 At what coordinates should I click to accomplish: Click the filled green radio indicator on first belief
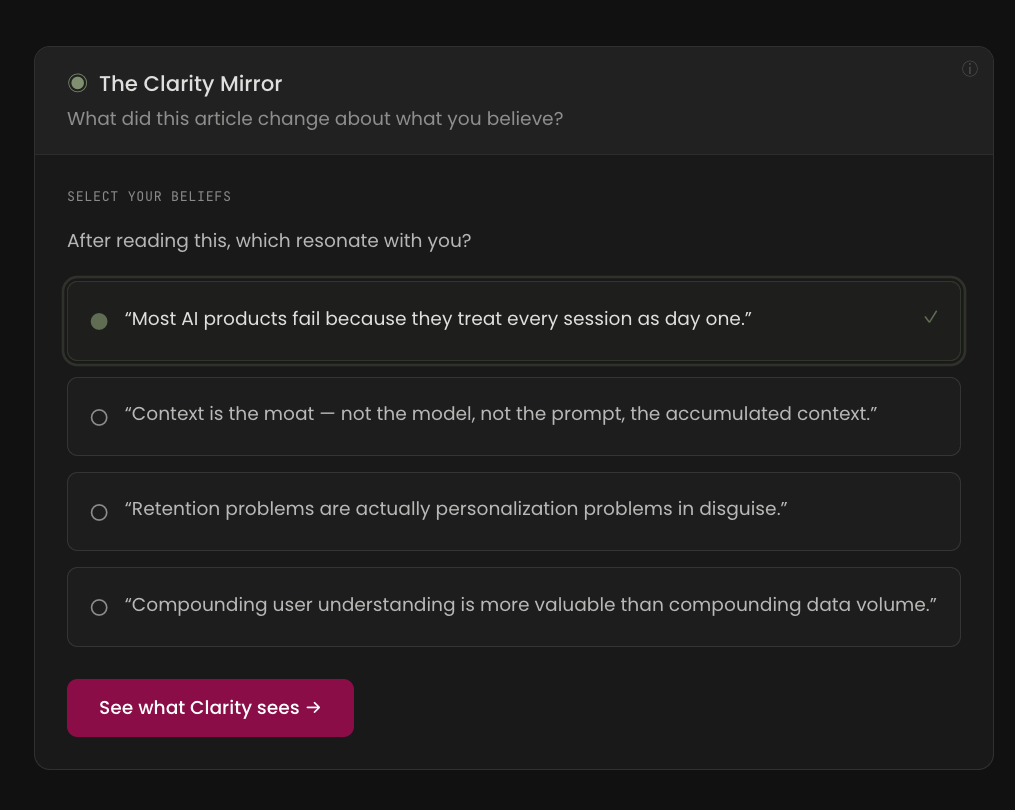tap(98, 321)
